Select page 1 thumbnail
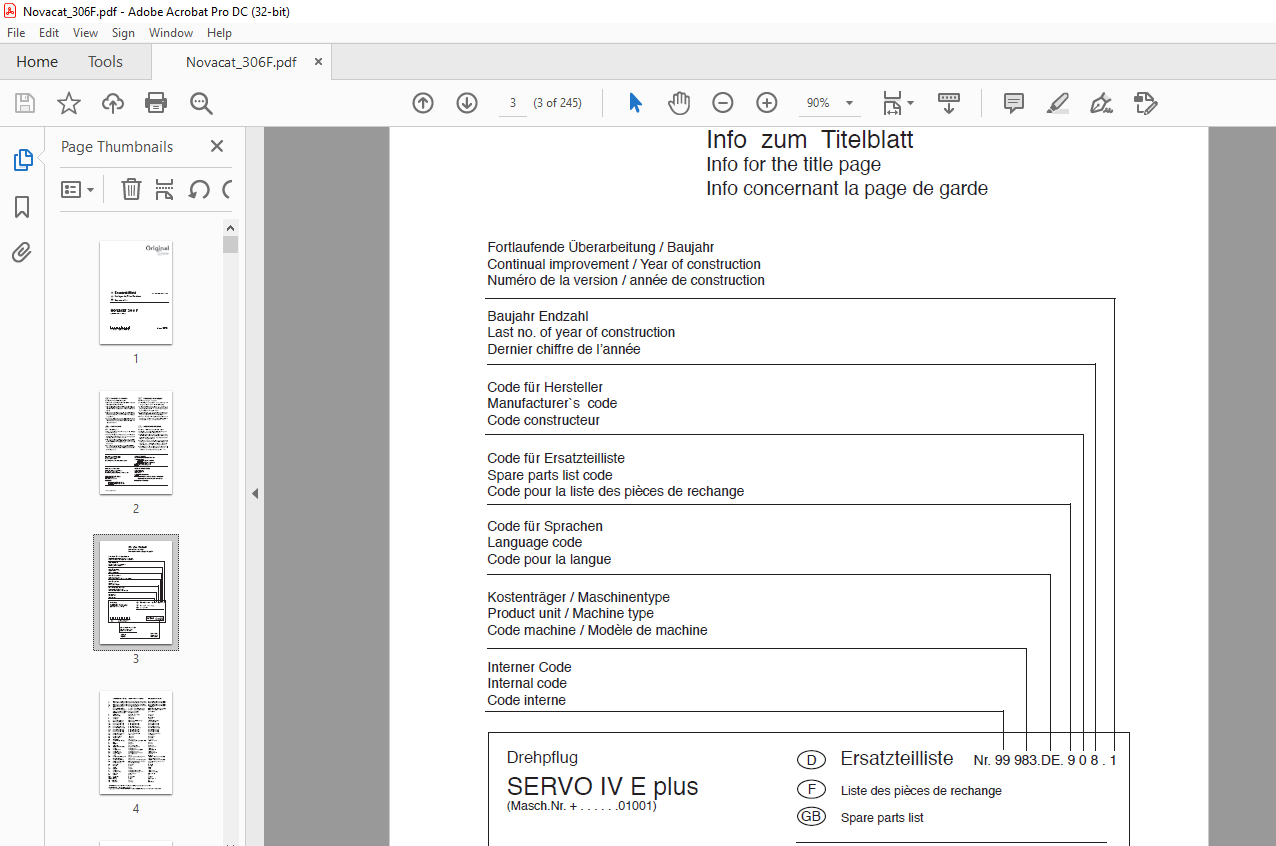This screenshot has width=1276, height=846. tap(136, 292)
